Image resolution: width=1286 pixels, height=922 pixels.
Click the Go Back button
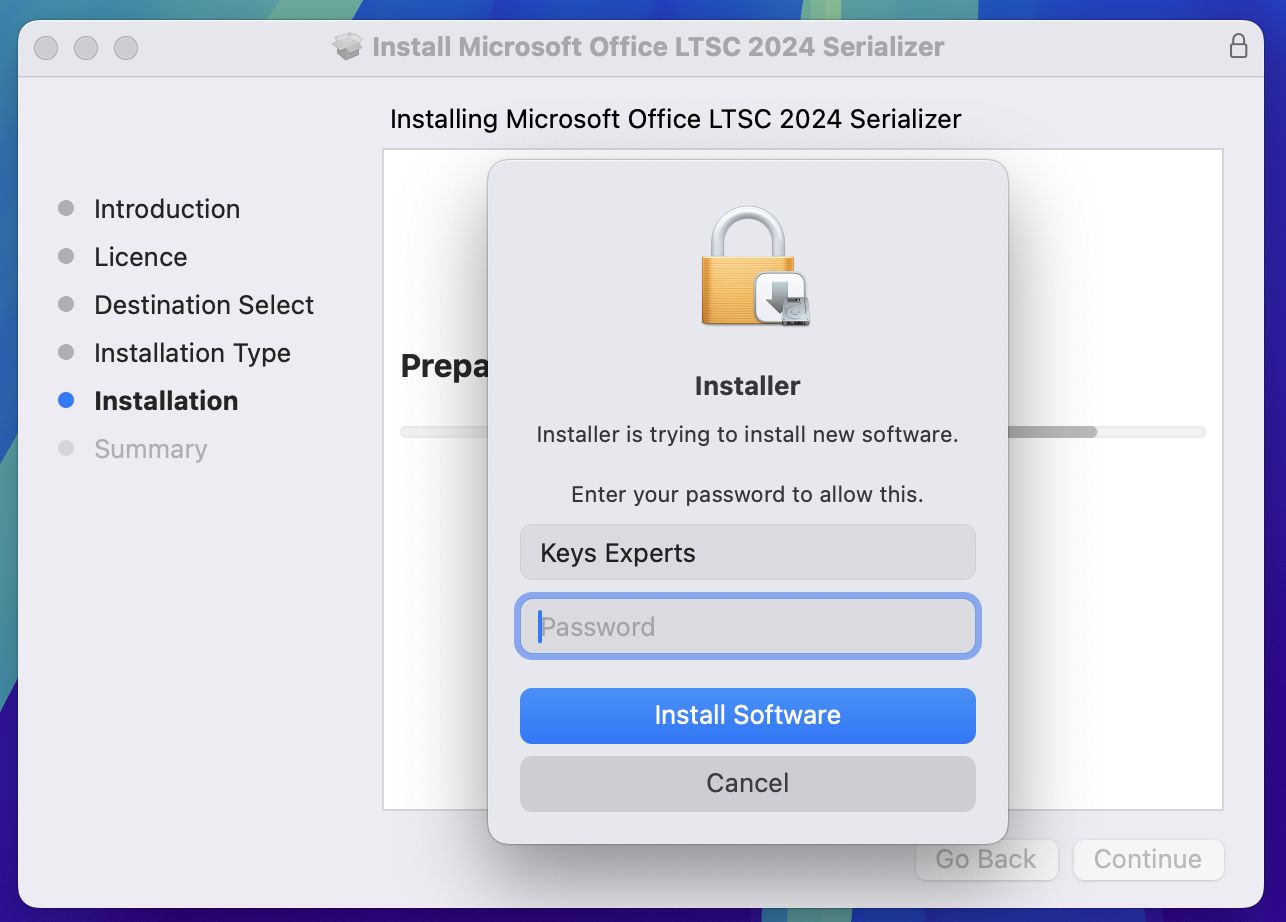click(986, 859)
